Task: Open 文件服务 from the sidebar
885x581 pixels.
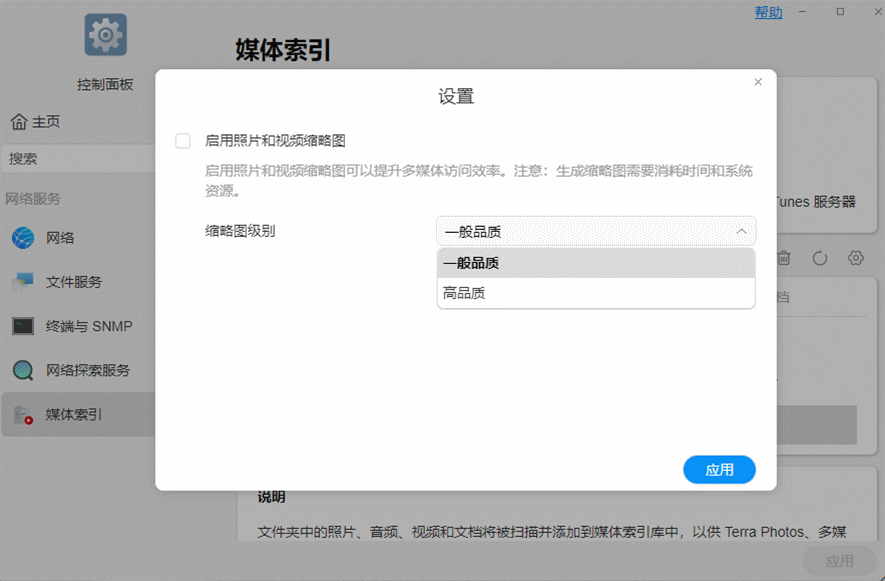Action: 22,282
